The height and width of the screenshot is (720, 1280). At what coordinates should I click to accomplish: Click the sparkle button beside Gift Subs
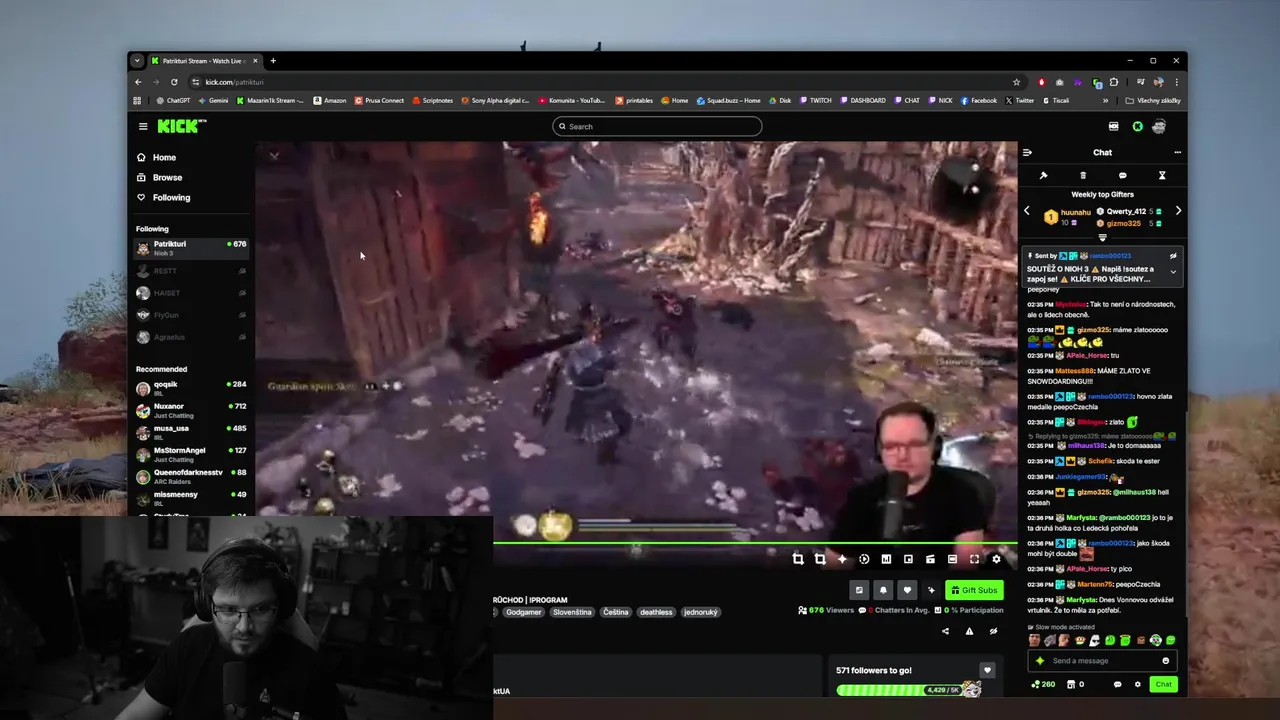[931, 590]
